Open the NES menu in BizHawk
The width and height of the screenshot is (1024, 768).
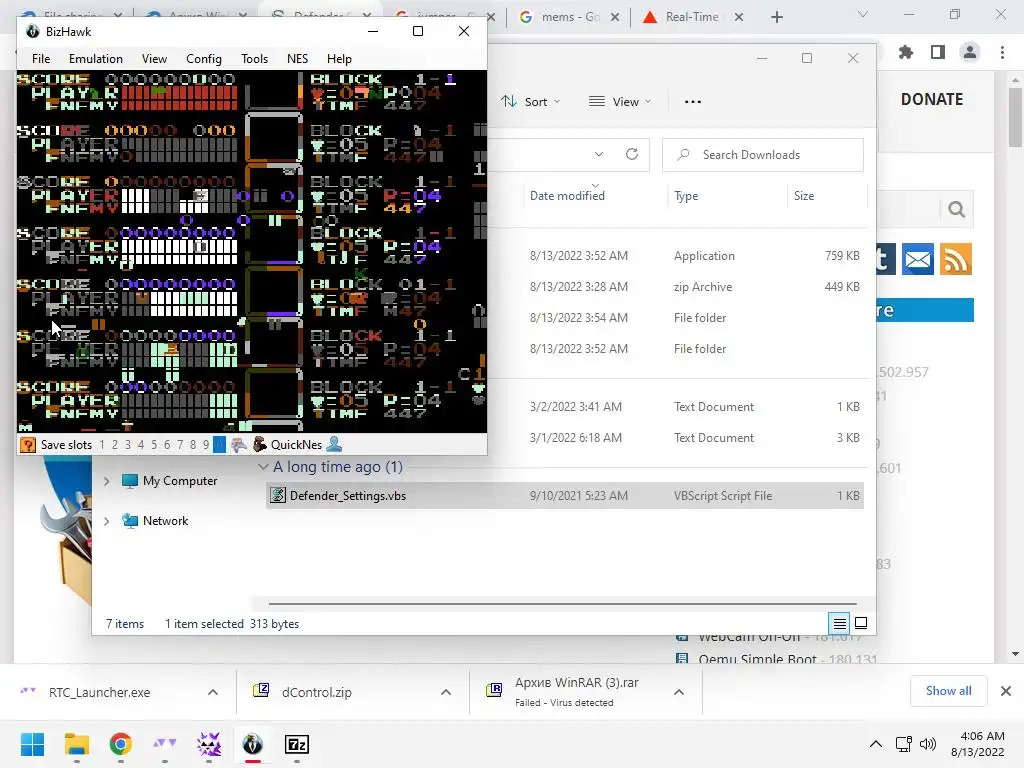coord(297,59)
